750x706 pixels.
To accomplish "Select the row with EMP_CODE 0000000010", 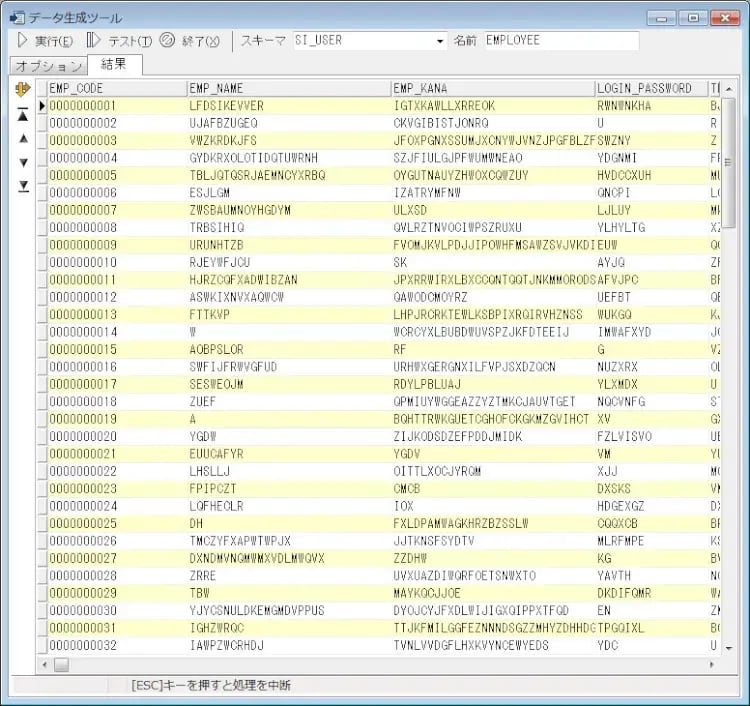I will (83, 262).
